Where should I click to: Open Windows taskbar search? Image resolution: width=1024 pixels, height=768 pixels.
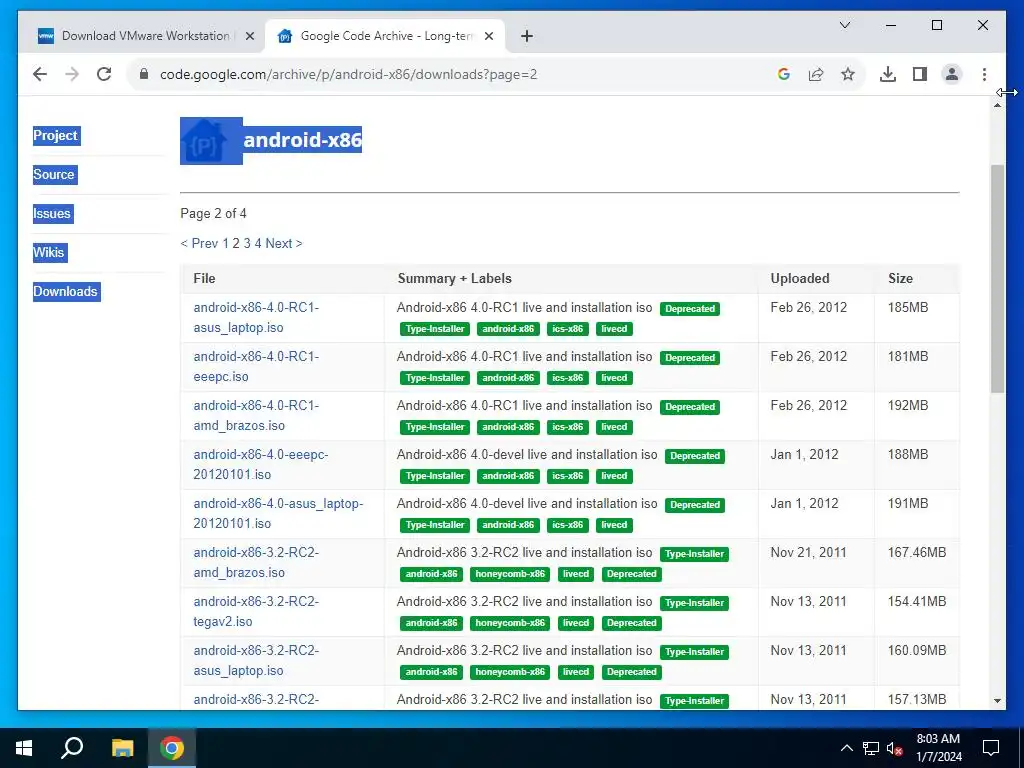[72, 748]
